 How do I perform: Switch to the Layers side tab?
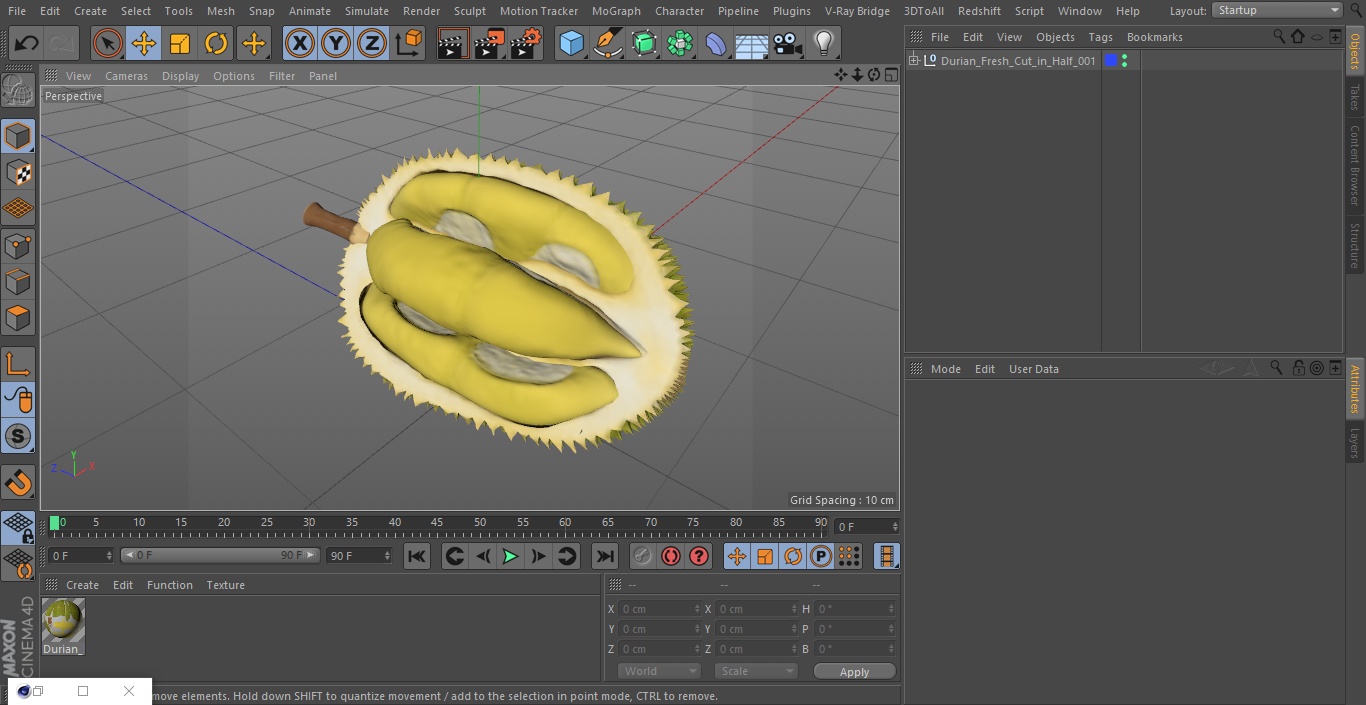tap(1355, 442)
